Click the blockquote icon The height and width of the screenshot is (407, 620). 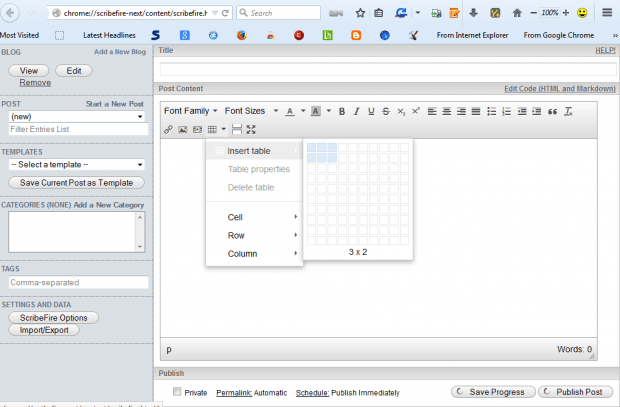pyautogui.click(x=552, y=111)
